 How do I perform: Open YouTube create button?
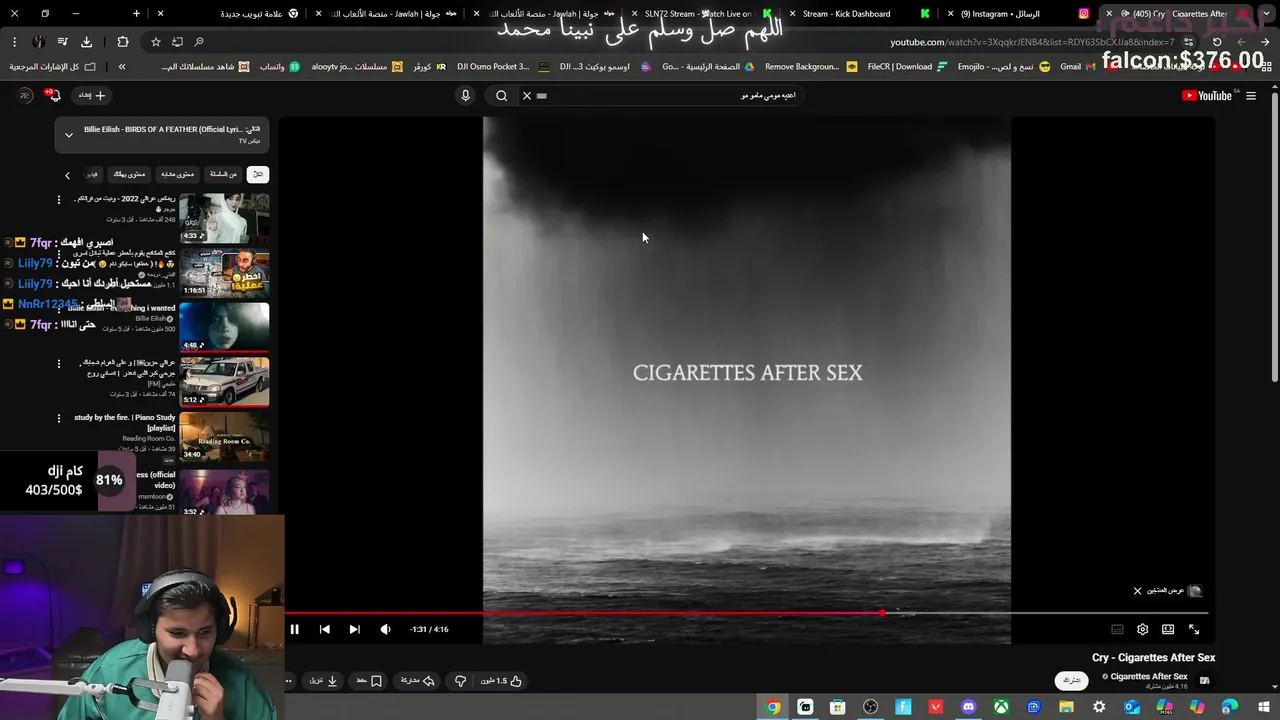[x=93, y=95]
